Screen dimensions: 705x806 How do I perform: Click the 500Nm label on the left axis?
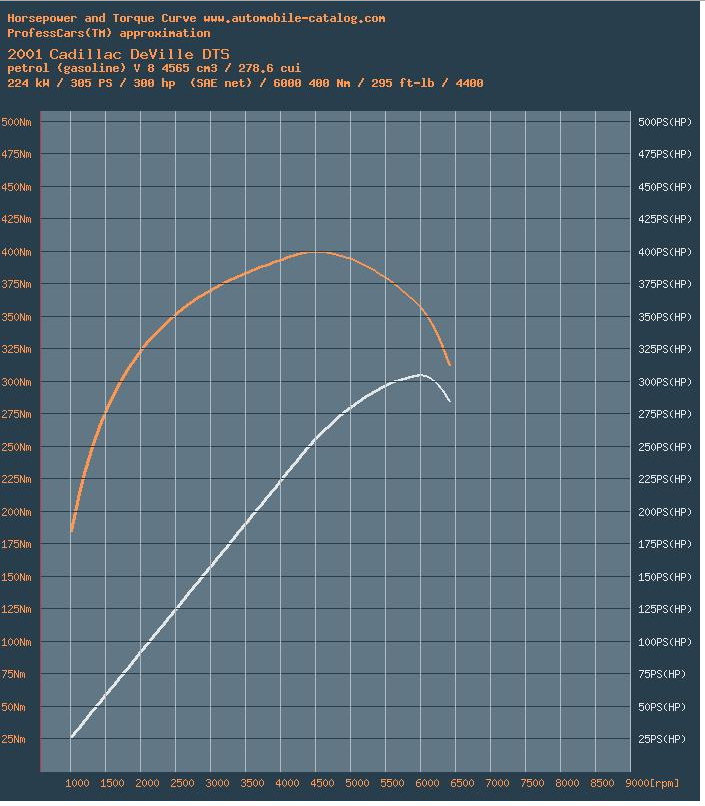point(16,122)
